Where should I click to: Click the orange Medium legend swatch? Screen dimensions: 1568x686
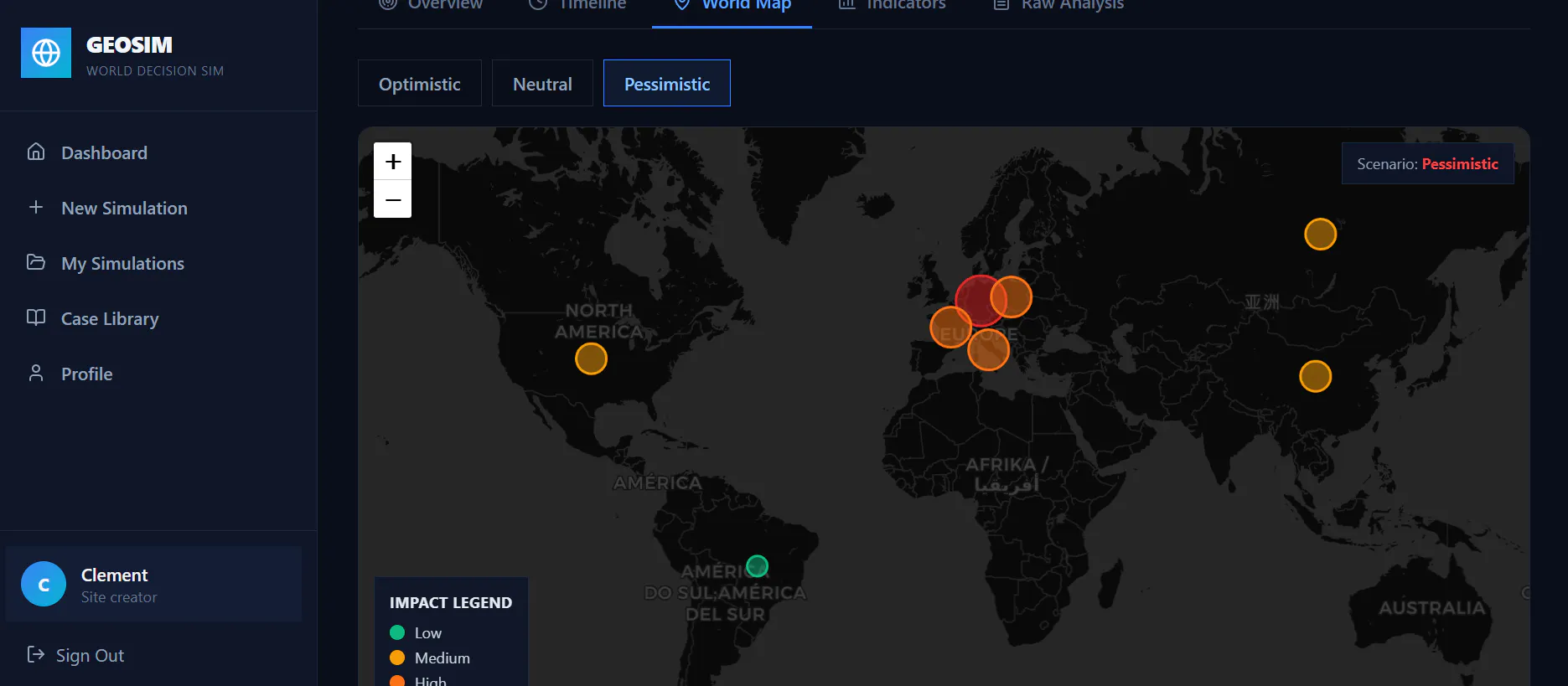click(397, 658)
